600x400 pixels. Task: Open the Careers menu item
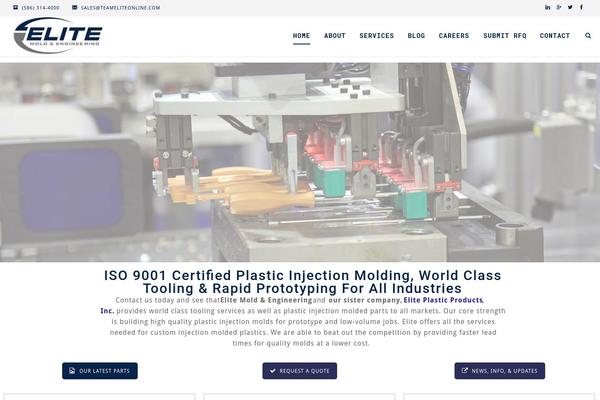pos(454,36)
